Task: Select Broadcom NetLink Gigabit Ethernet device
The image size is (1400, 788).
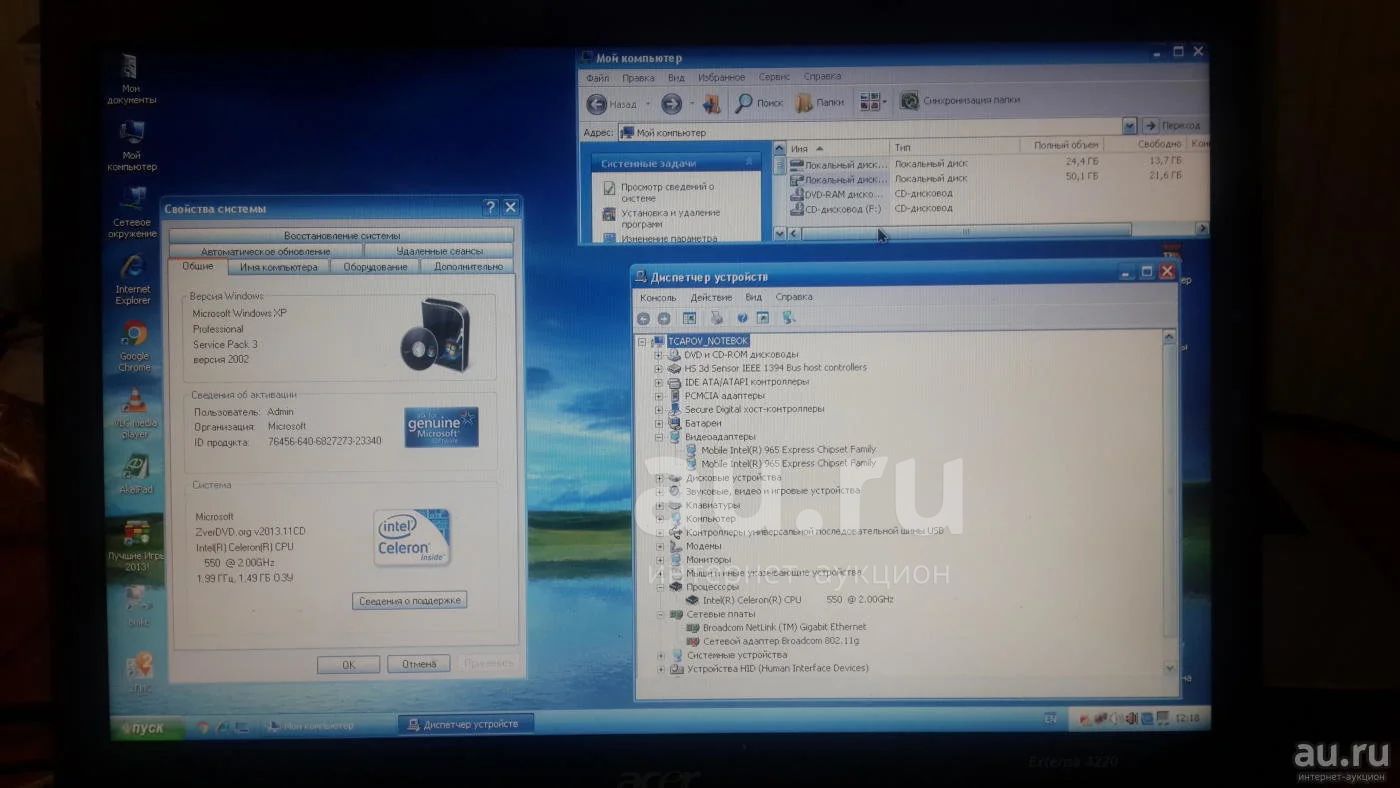Action: (775, 627)
